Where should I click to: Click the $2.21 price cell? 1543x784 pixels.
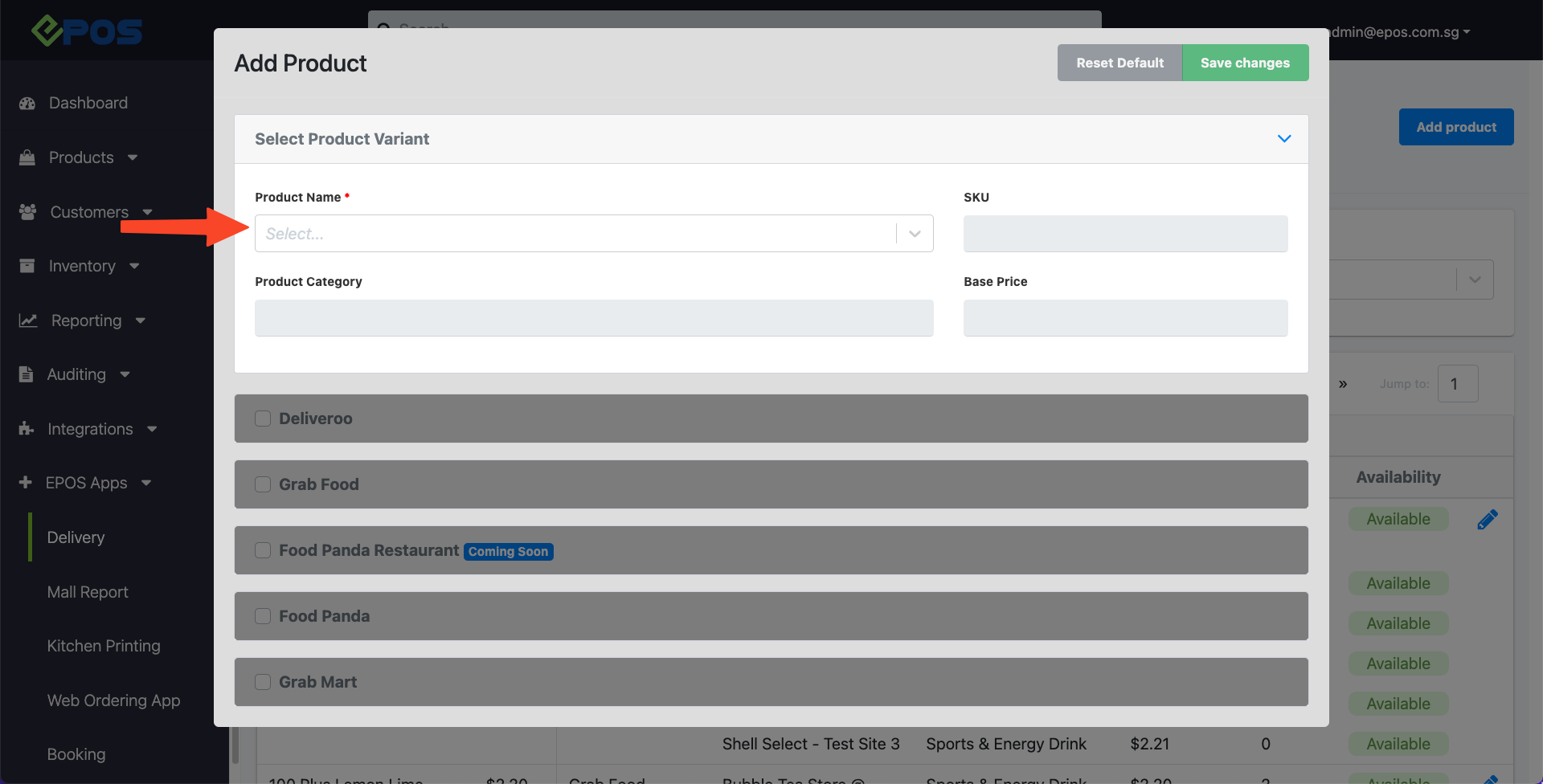click(x=1149, y=744)
